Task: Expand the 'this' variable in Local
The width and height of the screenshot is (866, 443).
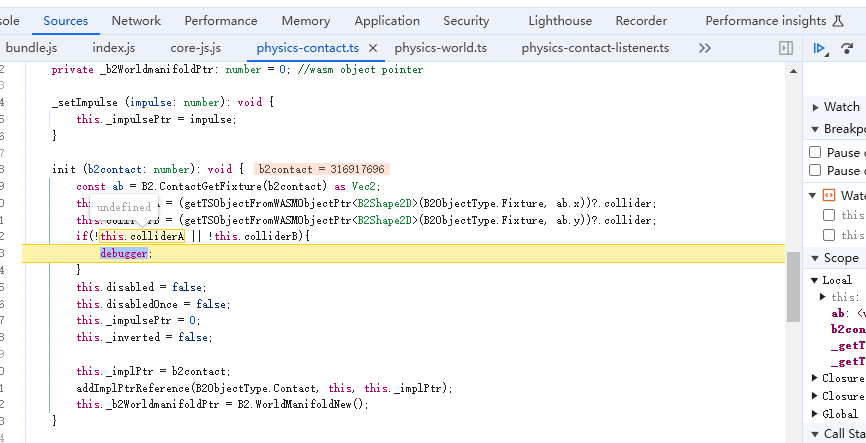Action: [823, 297]
